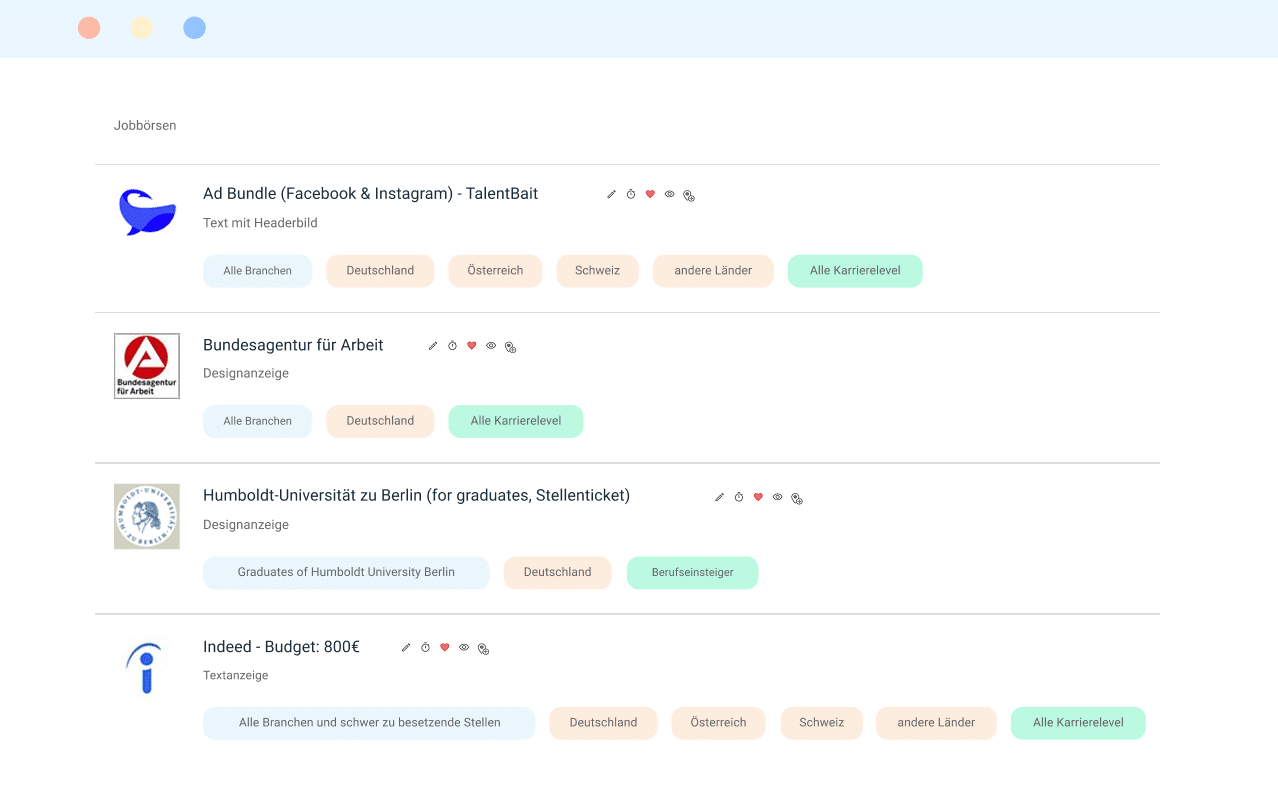The width and height of the screenshot is (1278, 795).
Task: Click 'Alle Branchen' tag in the TalentBait row
Action: [257, 271]
